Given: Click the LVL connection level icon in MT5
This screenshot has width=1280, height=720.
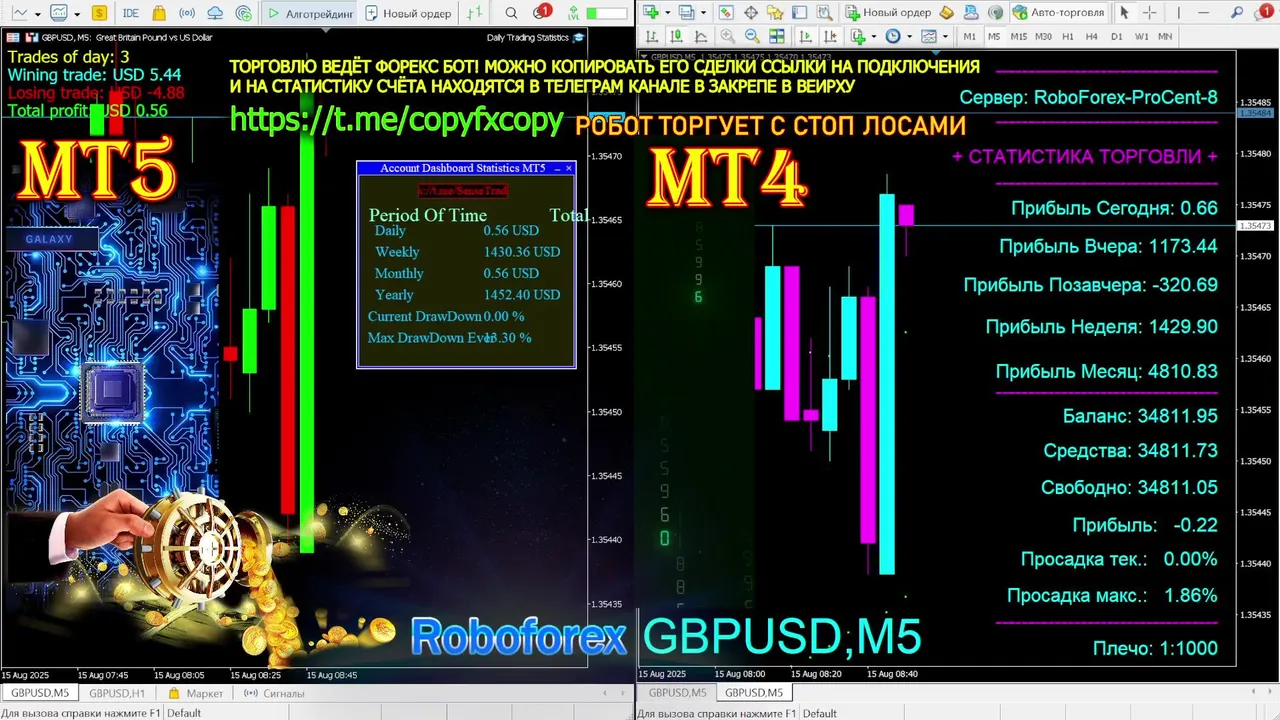Looking at the screenshot, I should [573, 13].
